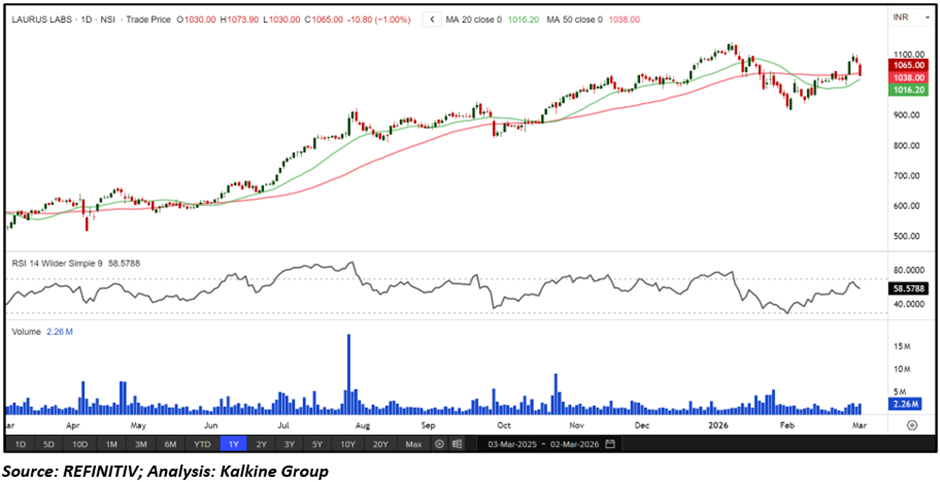The height and width of the screenshot is (482, 940).
Task: Click the 03-Mar-2025 – 02-Mar-2026 date range
Action: tap(543, 443)
